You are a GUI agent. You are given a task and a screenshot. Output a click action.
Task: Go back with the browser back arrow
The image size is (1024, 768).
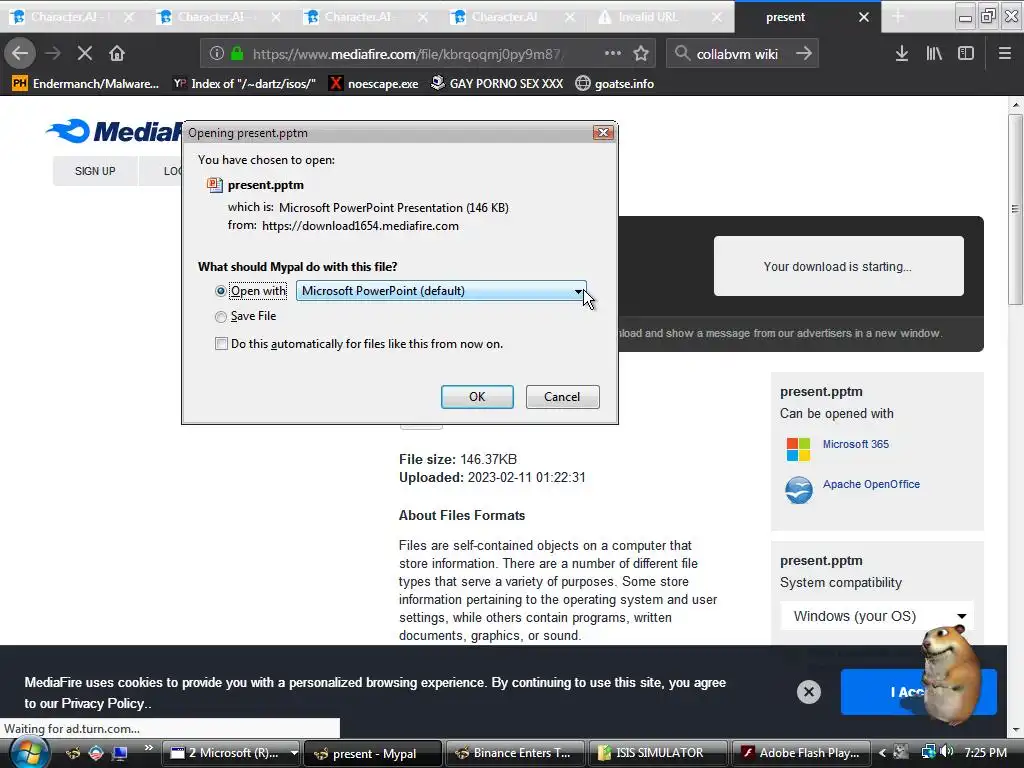click(x=20, y=53)
